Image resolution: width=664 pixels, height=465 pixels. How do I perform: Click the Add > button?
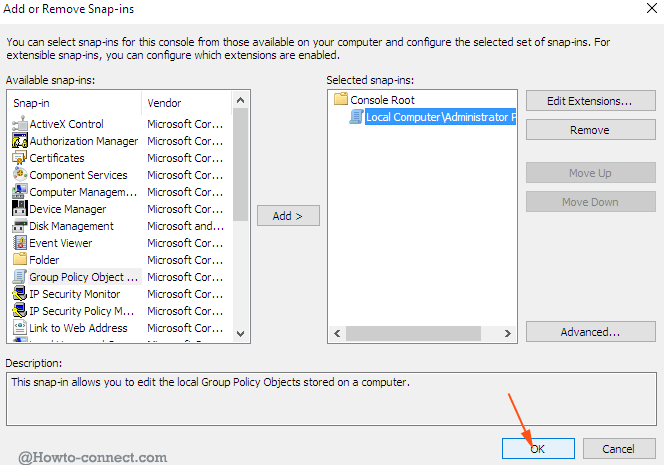pos(288,216)
